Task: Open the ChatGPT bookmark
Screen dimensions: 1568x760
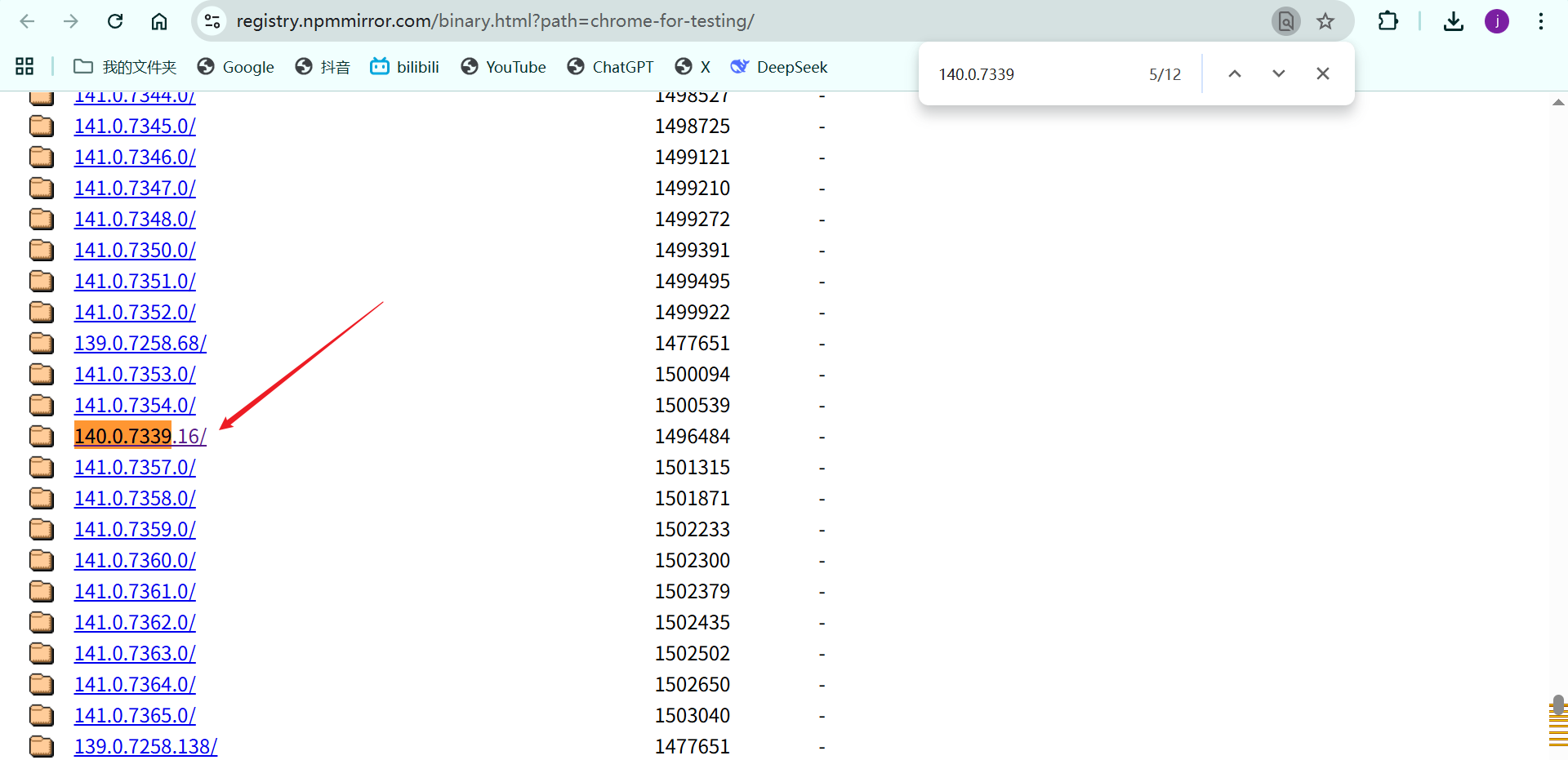Action: tap(610, 67)
